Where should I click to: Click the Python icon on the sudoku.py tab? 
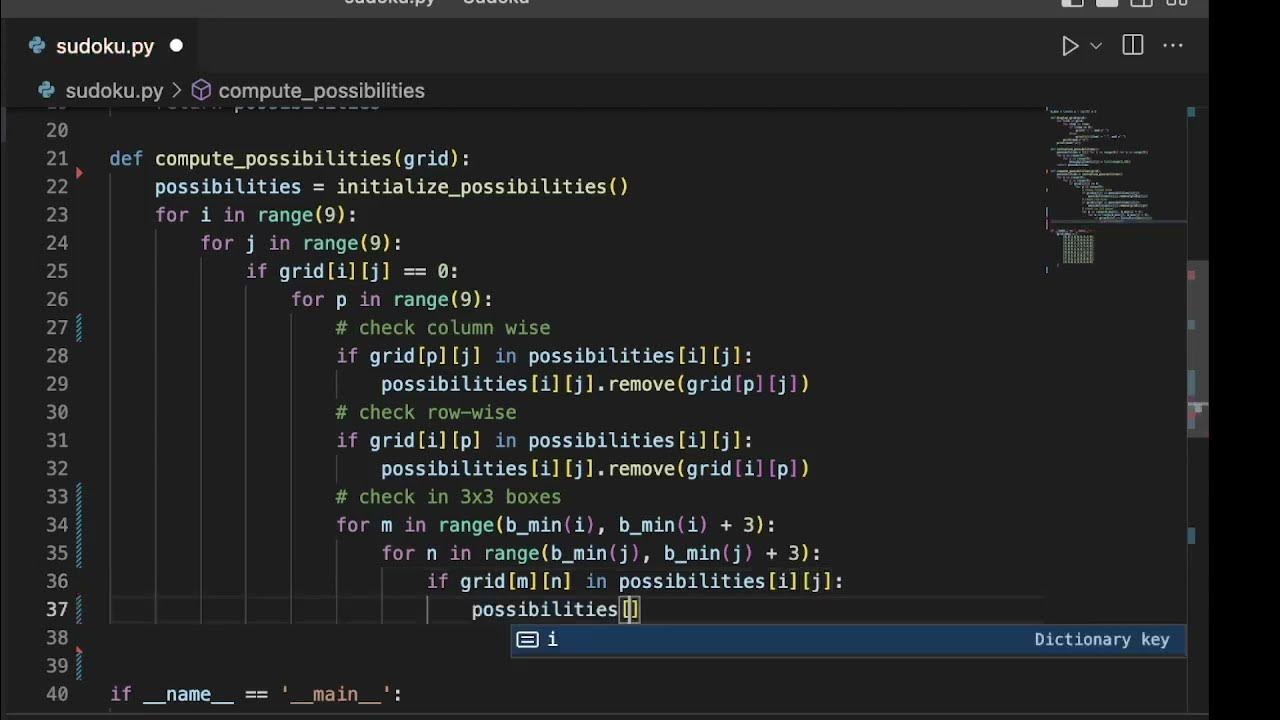(37, 46)
